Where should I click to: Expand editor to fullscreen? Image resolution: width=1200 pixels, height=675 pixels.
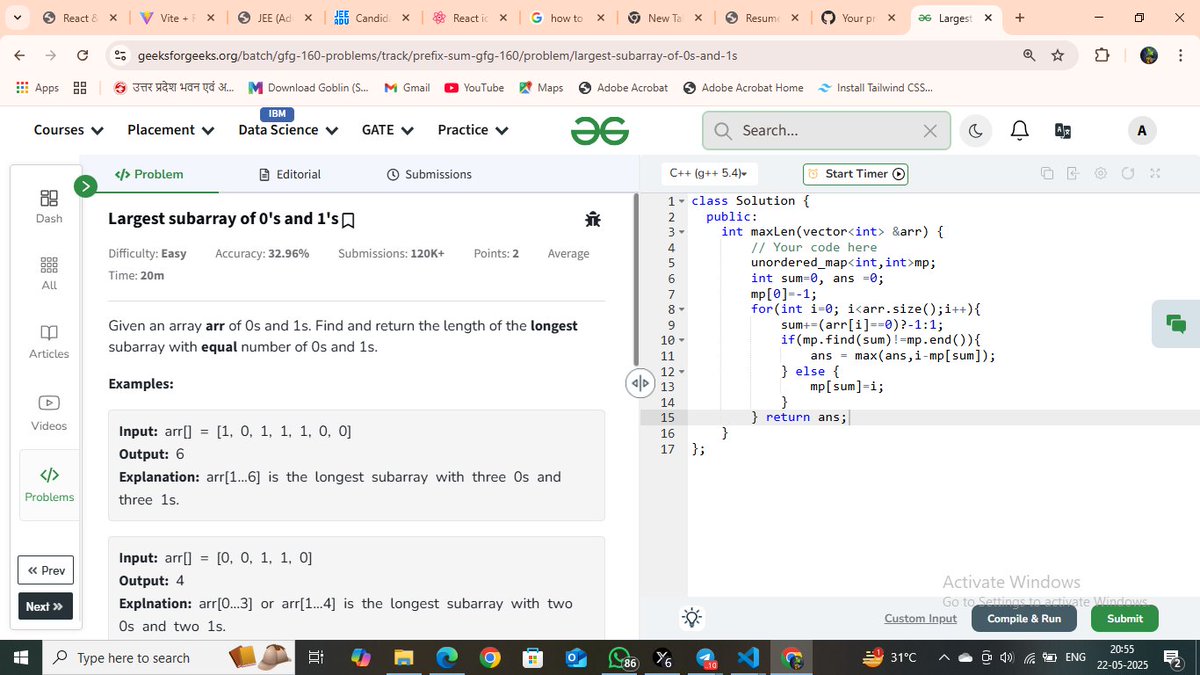click(x=1154, y=174)
